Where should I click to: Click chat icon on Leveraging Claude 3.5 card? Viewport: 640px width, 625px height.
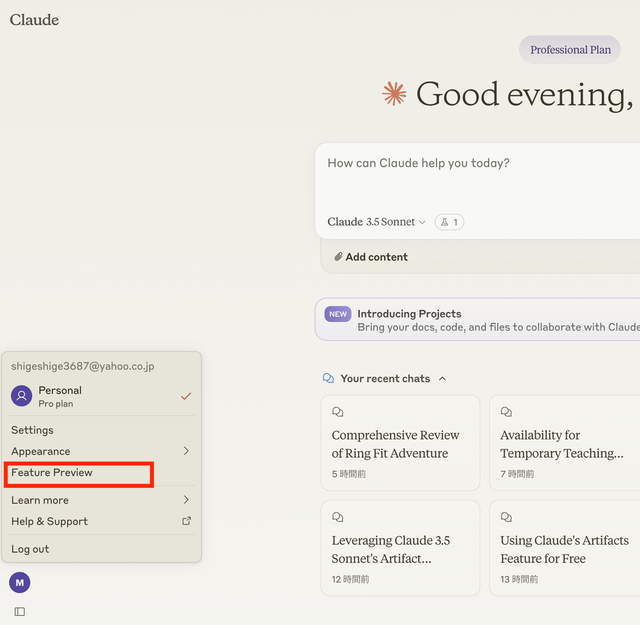click(x=338, y=517)
